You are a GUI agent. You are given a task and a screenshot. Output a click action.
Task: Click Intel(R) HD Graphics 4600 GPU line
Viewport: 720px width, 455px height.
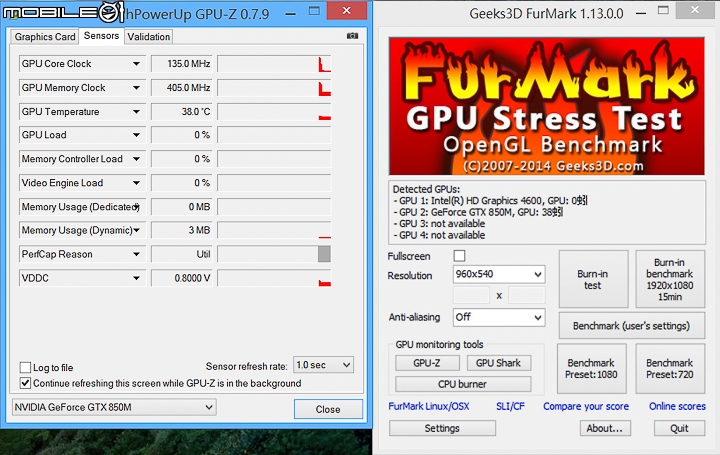pos(490,201)
